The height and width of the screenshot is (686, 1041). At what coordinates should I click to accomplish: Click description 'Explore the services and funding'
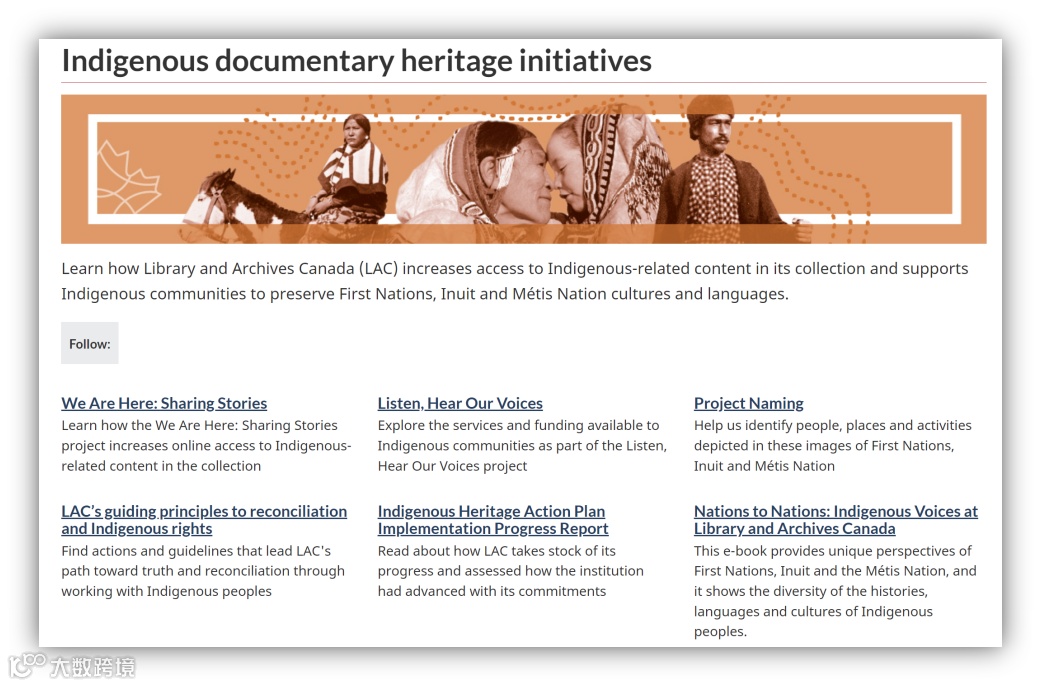522,446
